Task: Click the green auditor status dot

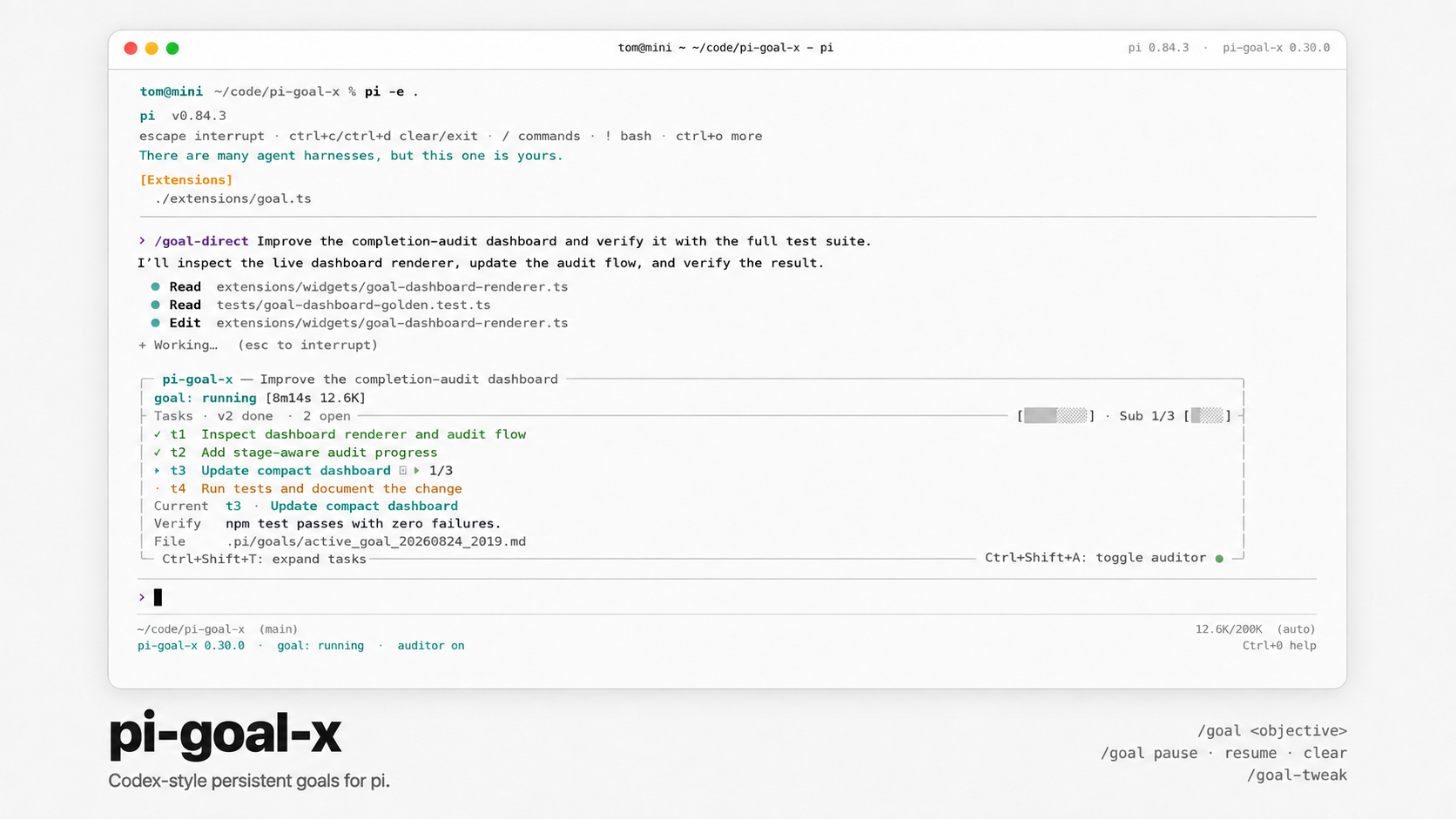Action: tap(1219, 559)
